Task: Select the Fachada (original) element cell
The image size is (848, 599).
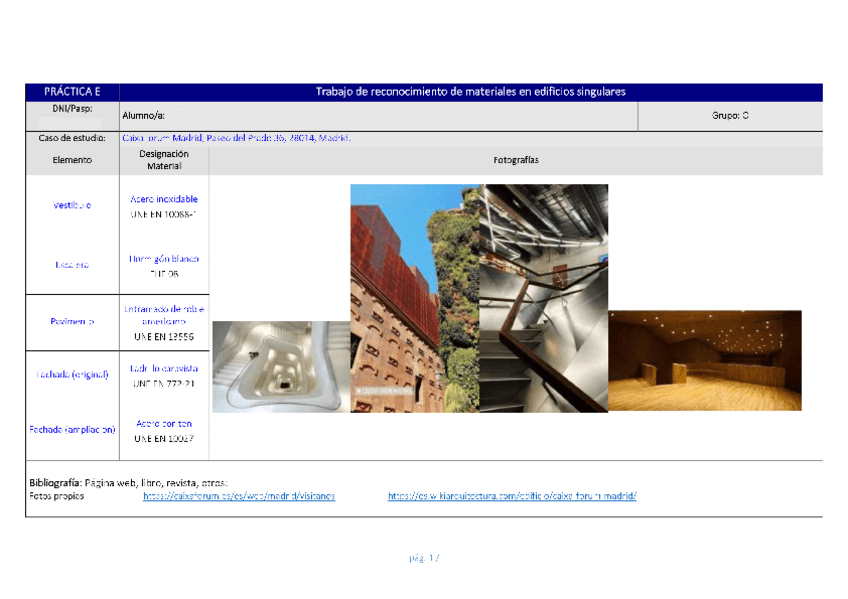Action: coord(72,375)
